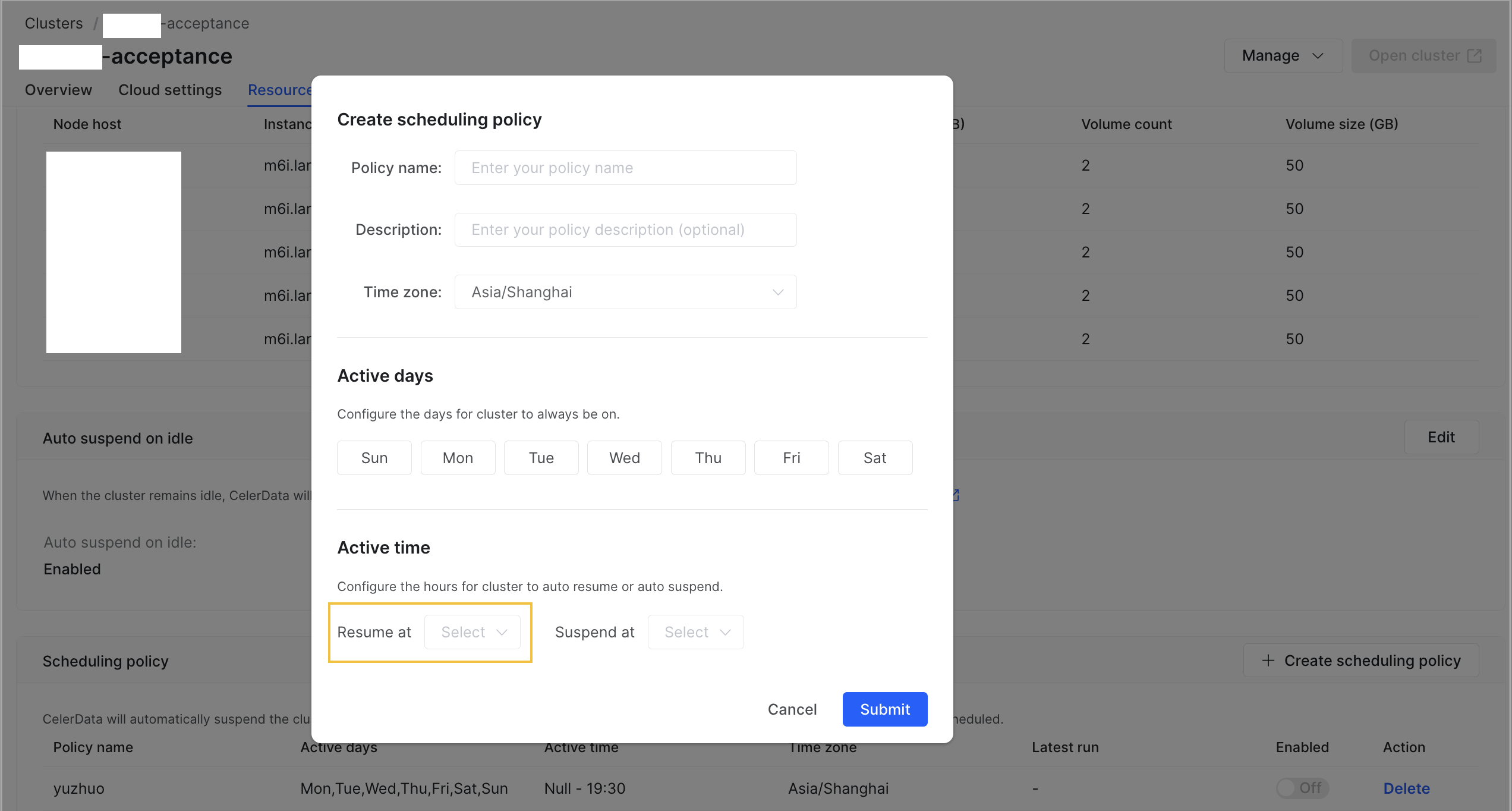Open the Time zone dropdown showing Asia/Shanghai

point(625,292)
